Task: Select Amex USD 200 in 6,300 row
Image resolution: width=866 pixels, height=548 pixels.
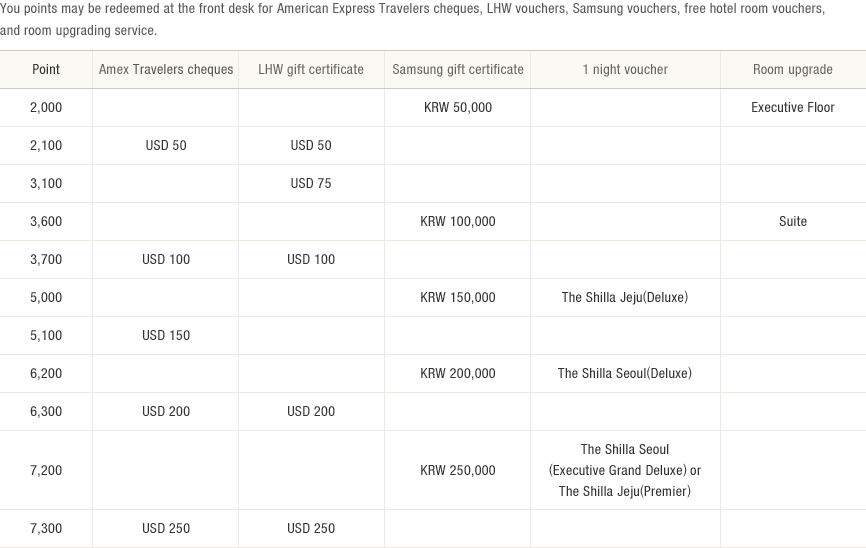Action: click(166, 412)
